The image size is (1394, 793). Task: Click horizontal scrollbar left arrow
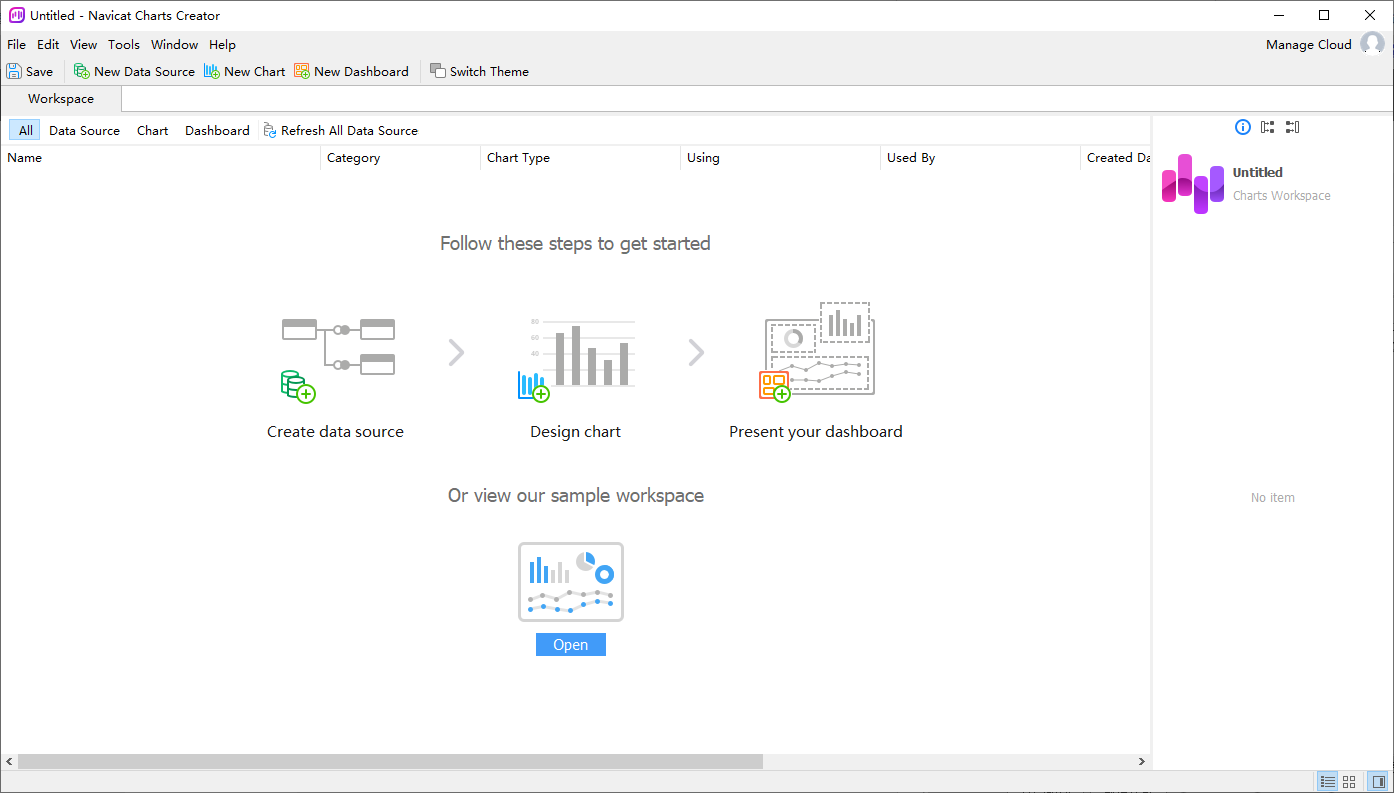pyautogui.click(x=9, y=762)
